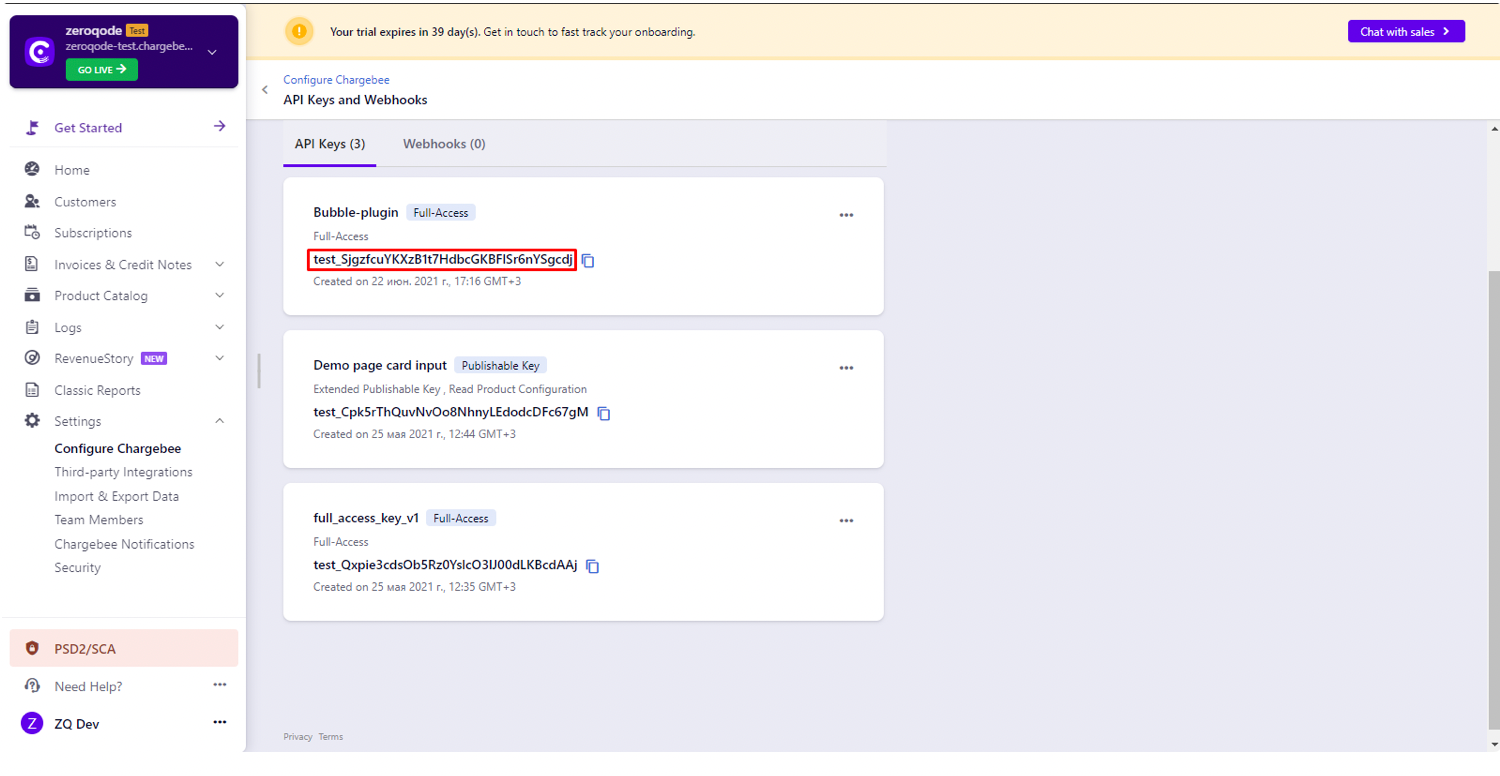Expand the Invoices & Credit Notes section
The height and width of the screenshot is (776, 1500).
click(x=219, y=263)
